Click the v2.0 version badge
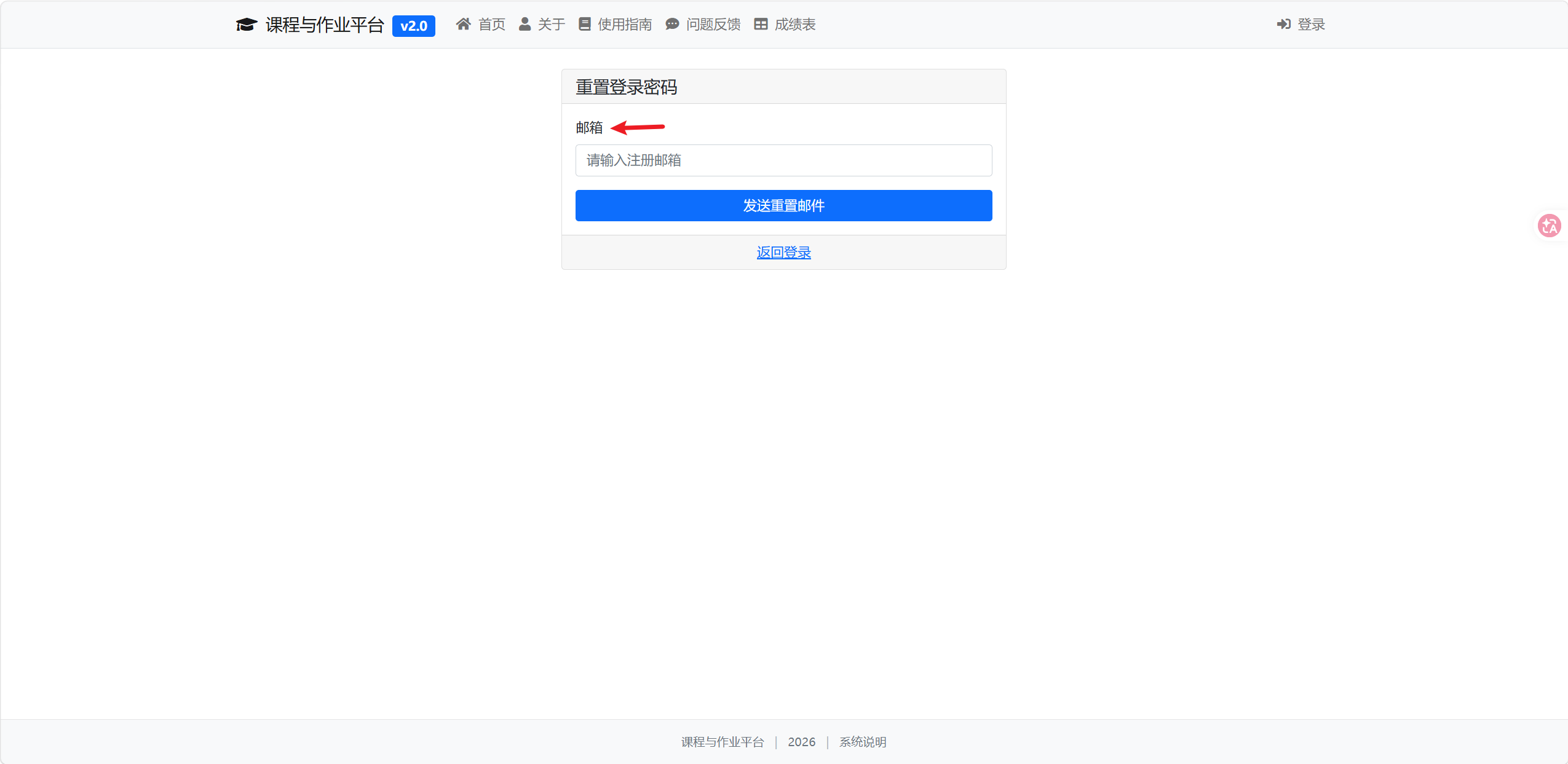 pos(414,26)
